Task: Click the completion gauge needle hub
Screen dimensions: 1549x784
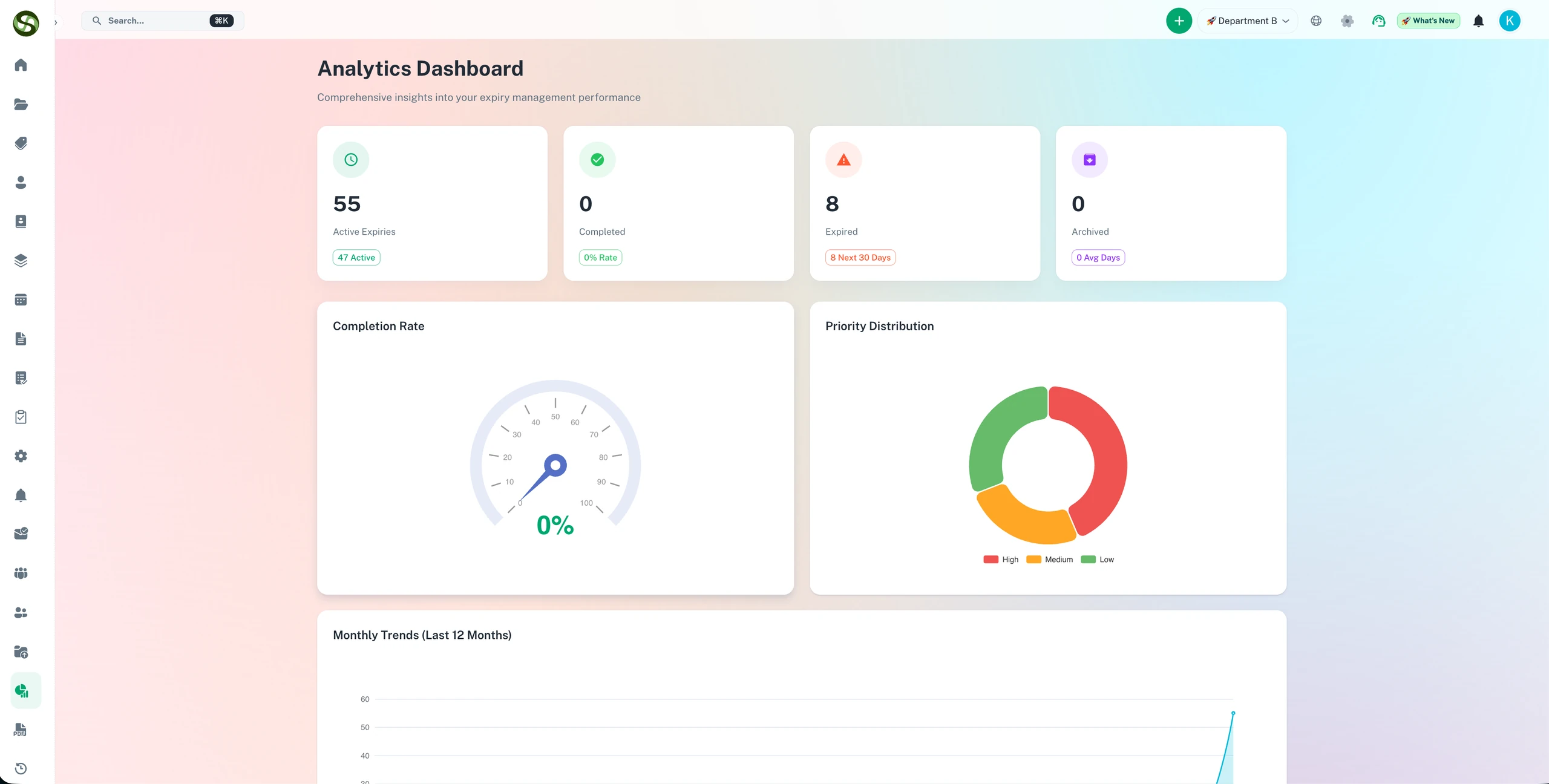Action: click(555, 465)
